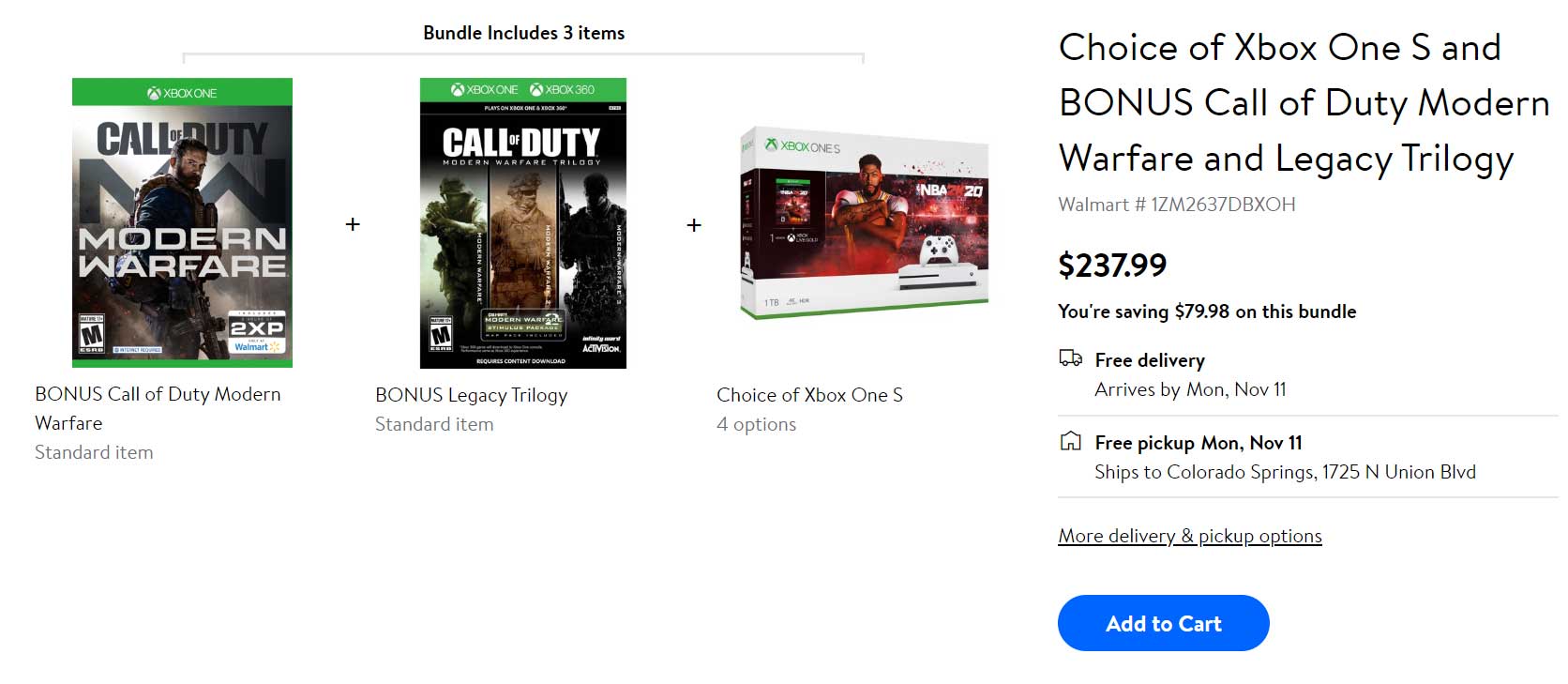Select the Choice of Xbox One S title
The height and width of the screenshot is (684, 1568).
point(809,395)
